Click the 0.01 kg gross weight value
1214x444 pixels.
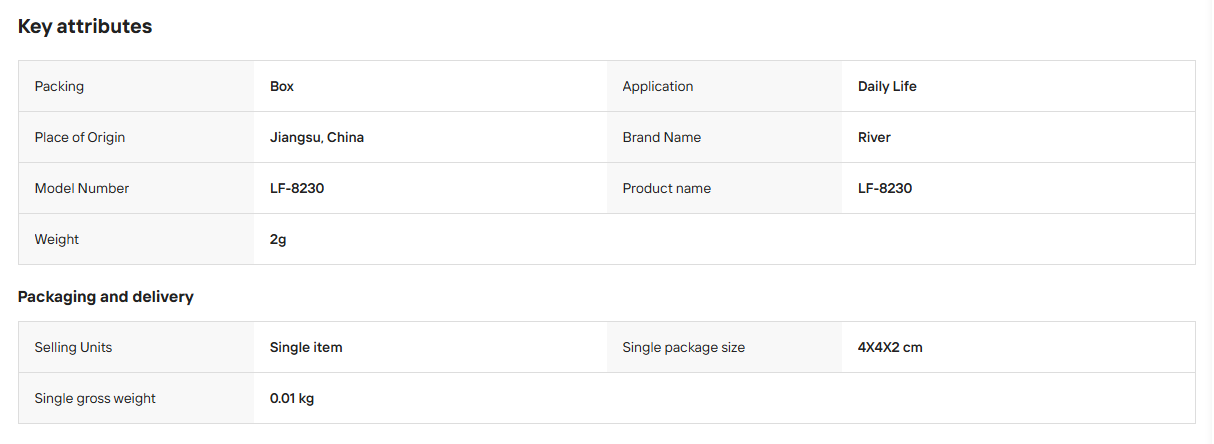tap(292, 398)
